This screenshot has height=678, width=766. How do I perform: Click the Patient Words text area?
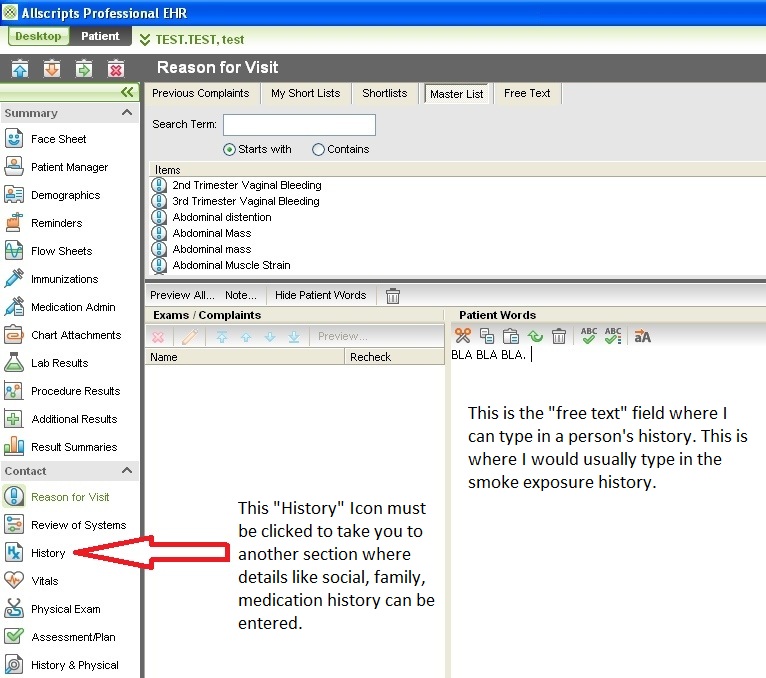click(608, 513)
